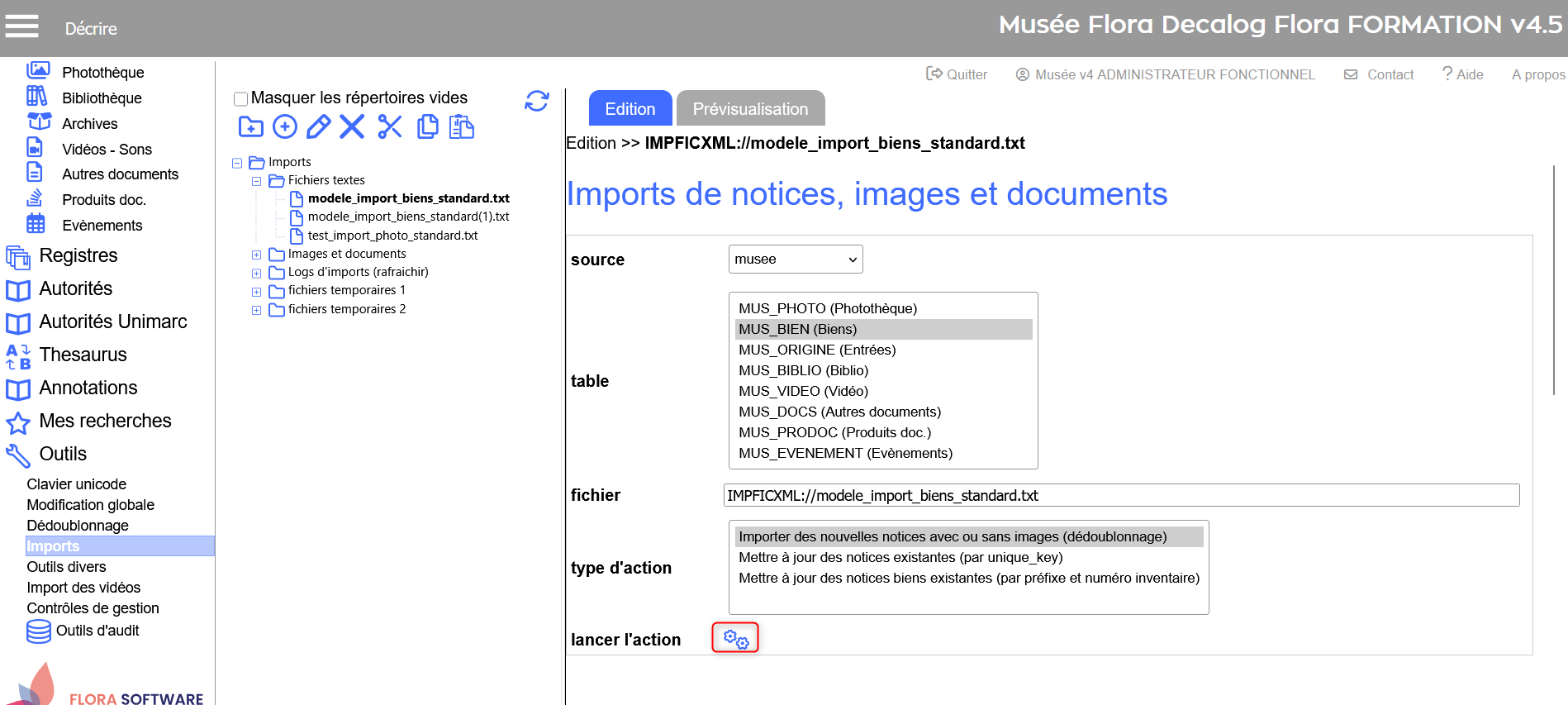Click the copy files icon

[427, 126]
